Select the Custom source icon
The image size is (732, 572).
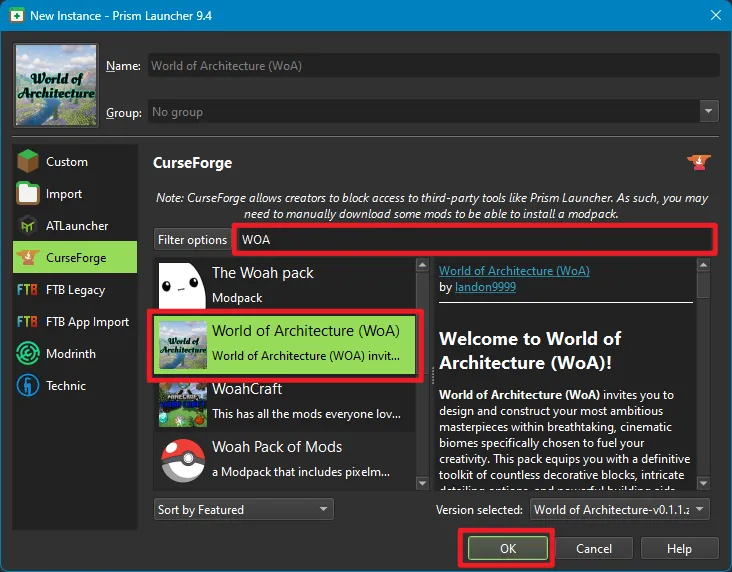tap(28, 162)
